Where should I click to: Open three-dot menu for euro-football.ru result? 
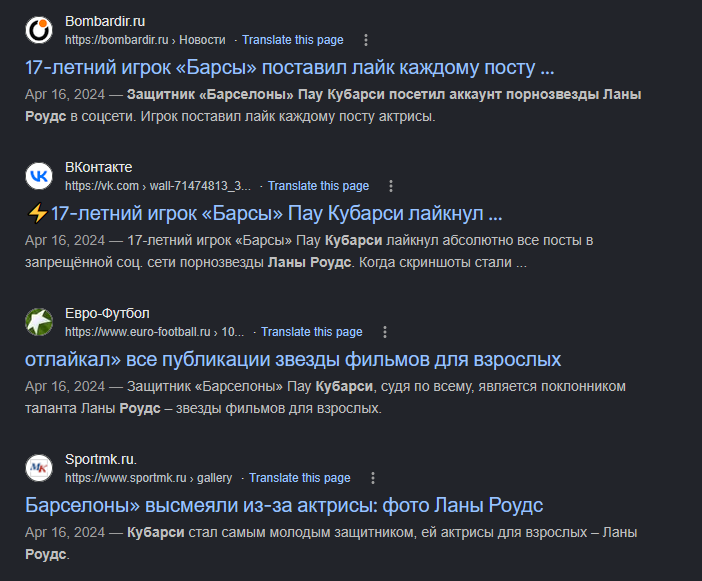coord(385,332)
